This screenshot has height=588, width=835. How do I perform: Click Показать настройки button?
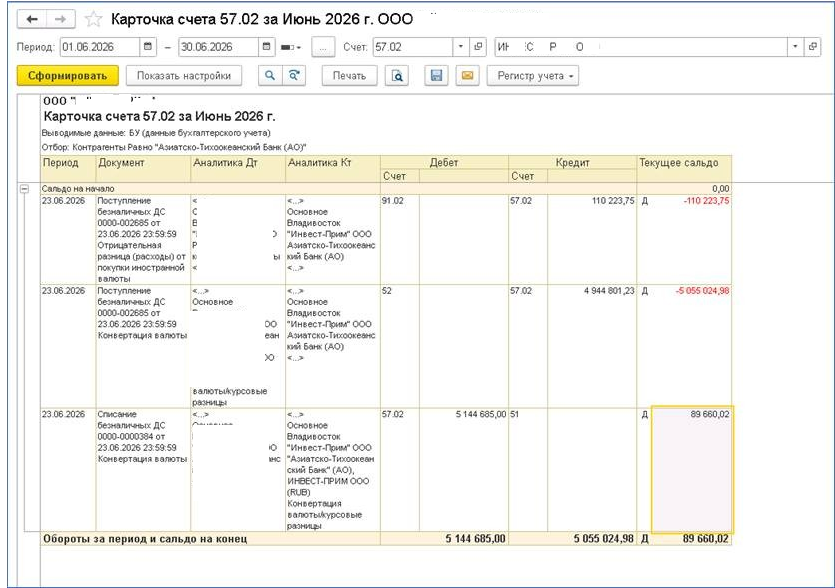click(x=184, y=76)
